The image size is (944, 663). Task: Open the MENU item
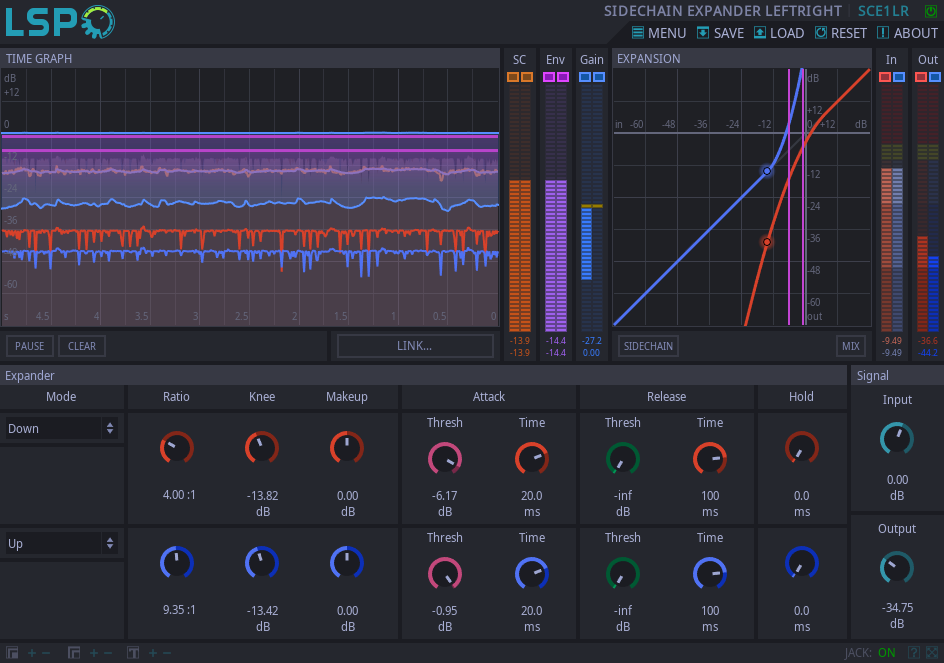659,33
